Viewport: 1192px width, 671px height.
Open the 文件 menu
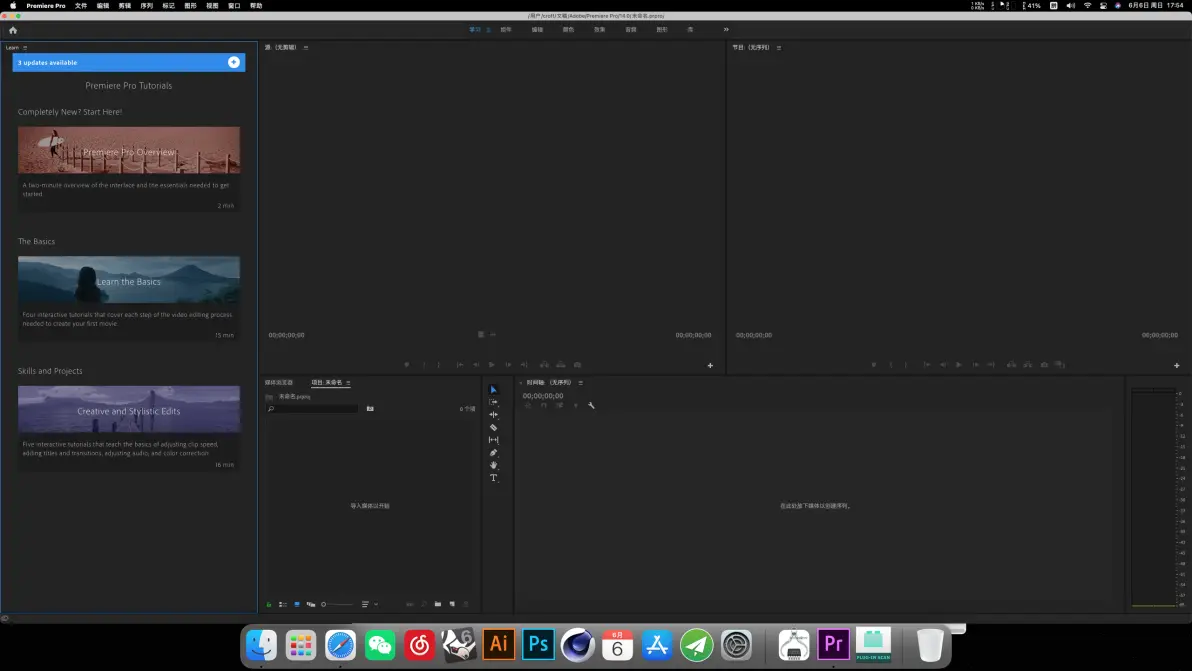tap(81, 5)
